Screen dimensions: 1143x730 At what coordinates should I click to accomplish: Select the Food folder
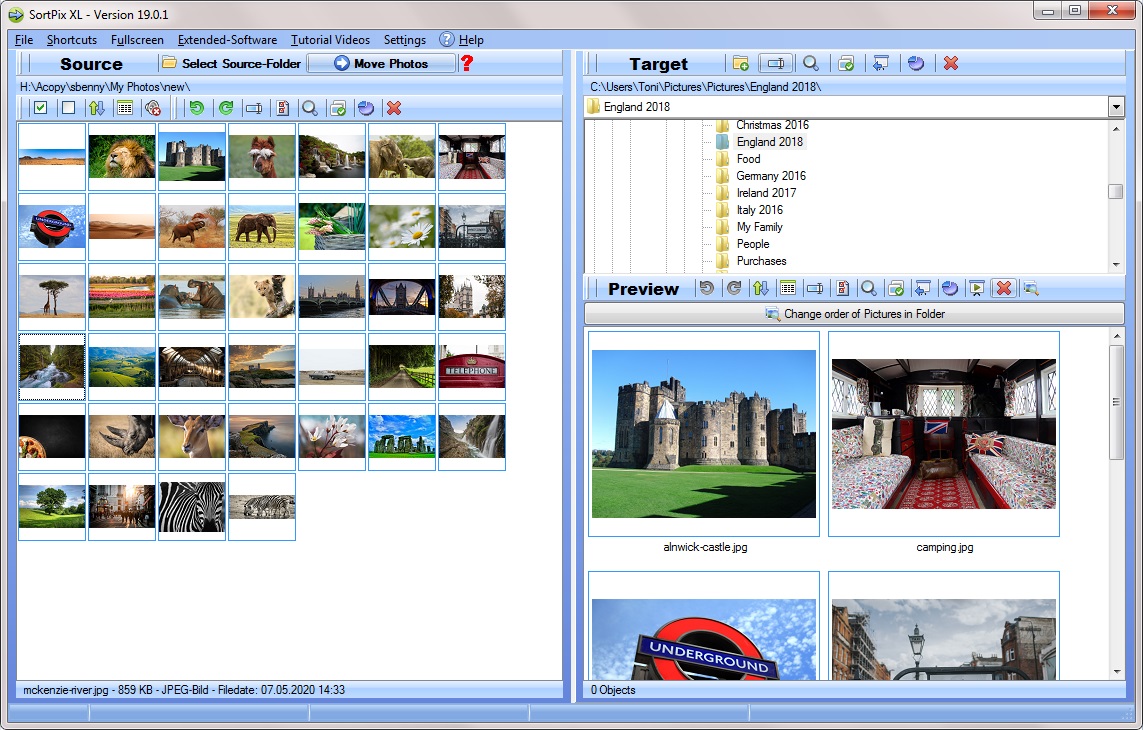tap(748, 159)
